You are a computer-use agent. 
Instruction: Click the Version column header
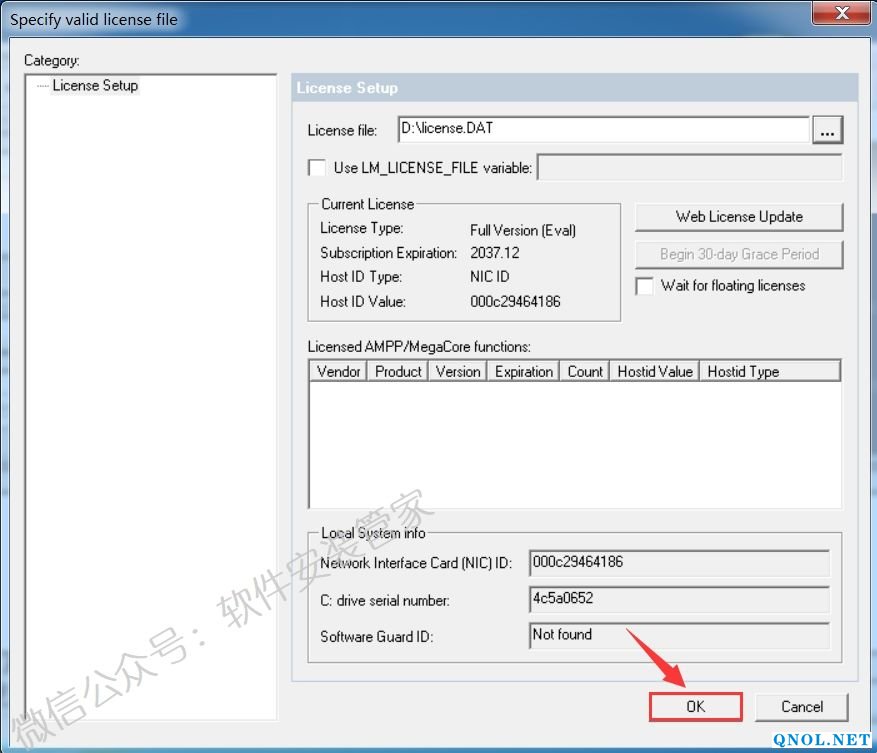[x=458, y=371]
